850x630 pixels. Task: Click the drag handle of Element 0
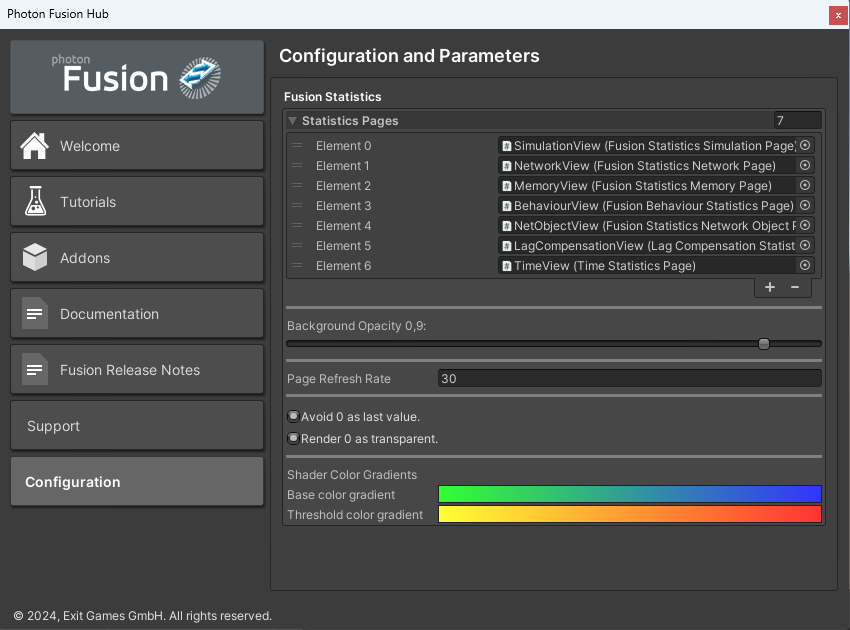(x=297, y=145)
